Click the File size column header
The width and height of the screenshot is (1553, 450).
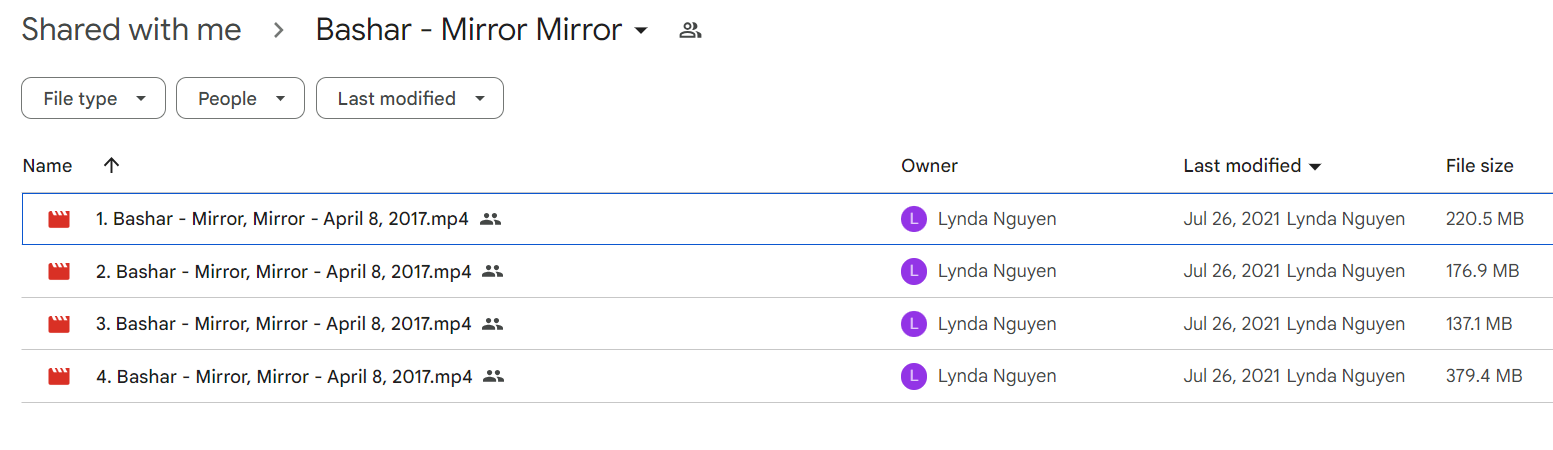click(x=1479, y=166)
